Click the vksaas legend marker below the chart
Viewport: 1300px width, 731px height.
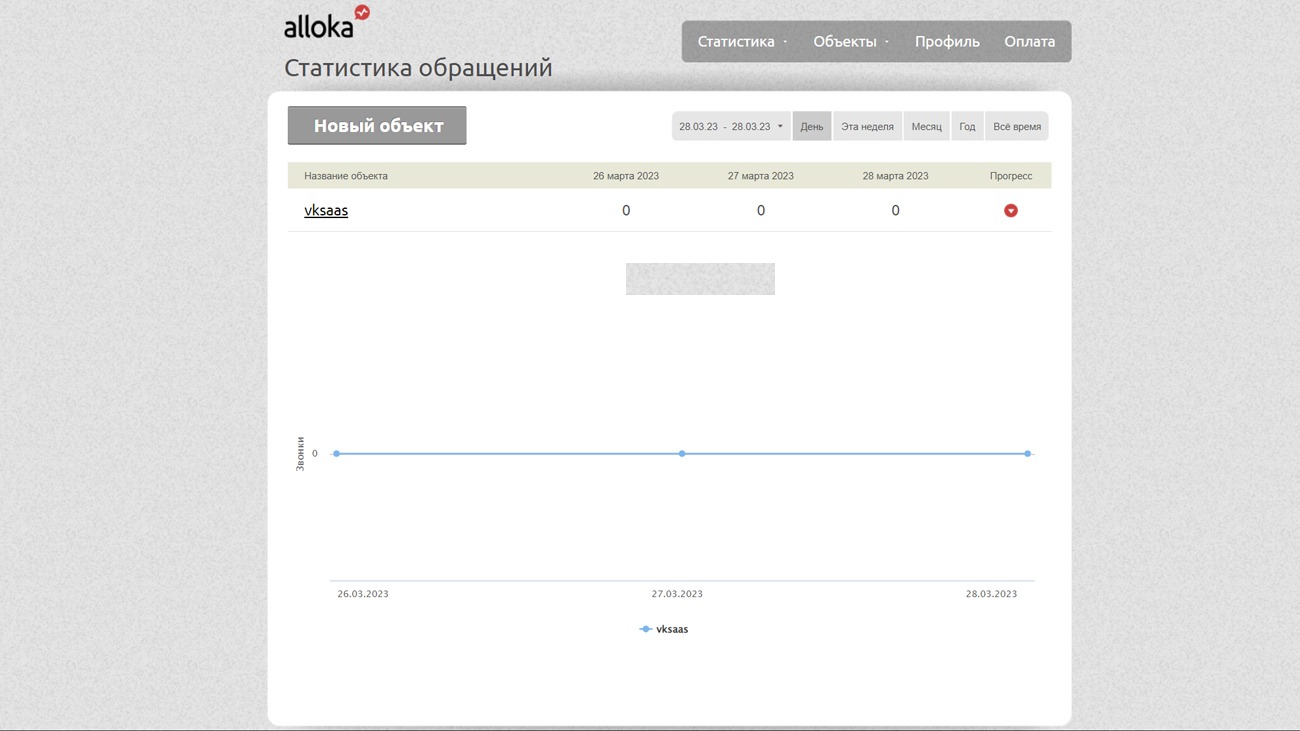click(646, 629)
